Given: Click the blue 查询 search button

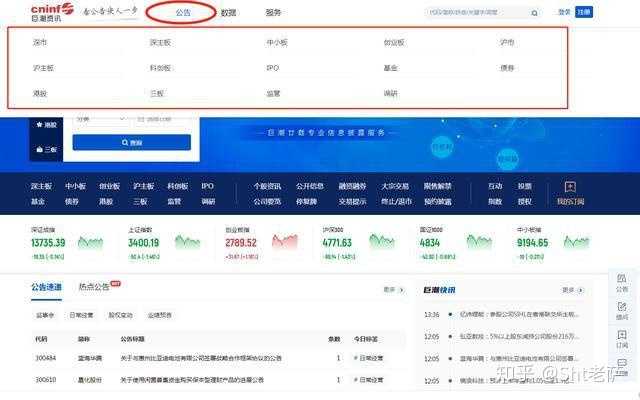Looking at the screenshot, I should (x=131, y=142).
